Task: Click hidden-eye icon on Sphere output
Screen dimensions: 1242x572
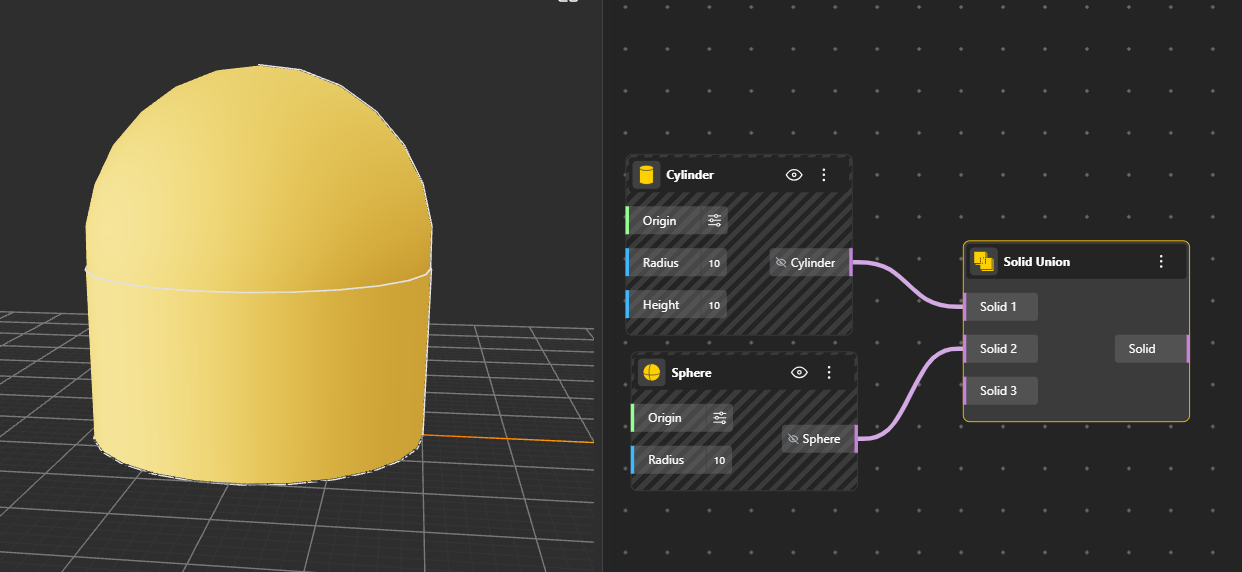Action: (x=793, y=439)
